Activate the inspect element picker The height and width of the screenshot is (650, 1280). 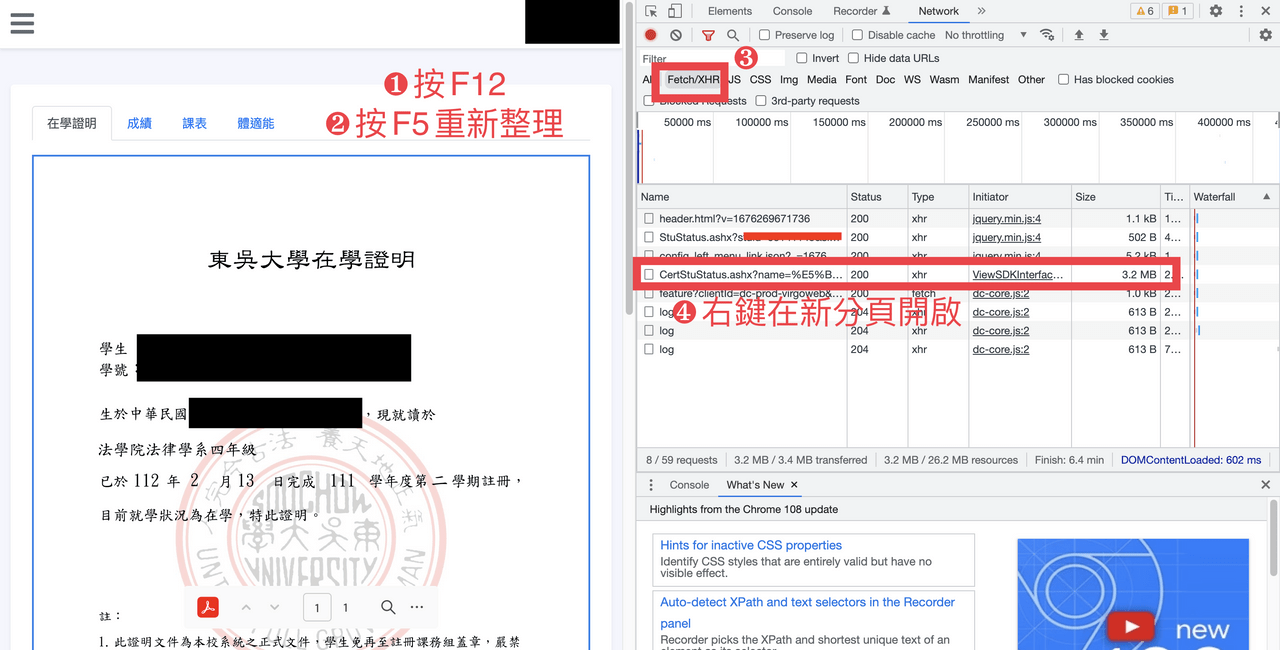(651, 11)
